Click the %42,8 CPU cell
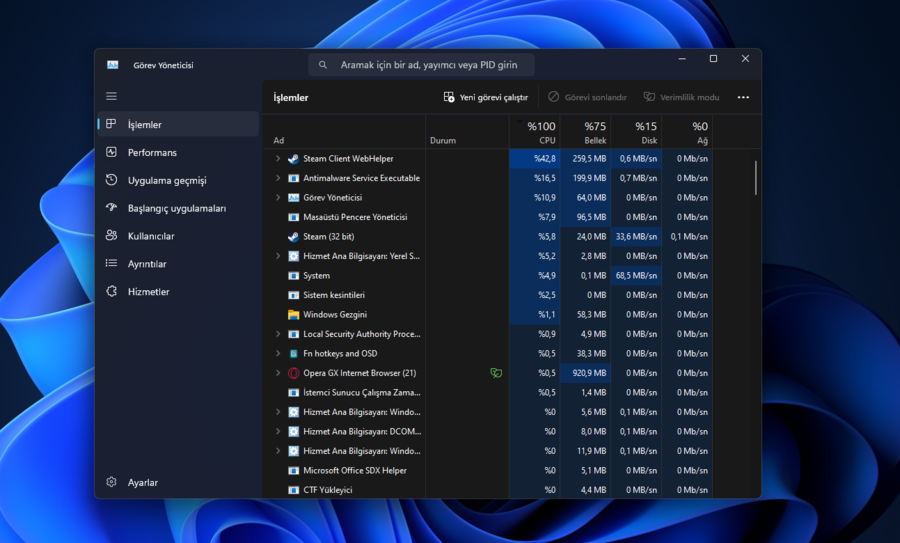The width and height of the screenshot is (900, 543). pyautogui.click(x=534, y=159)
